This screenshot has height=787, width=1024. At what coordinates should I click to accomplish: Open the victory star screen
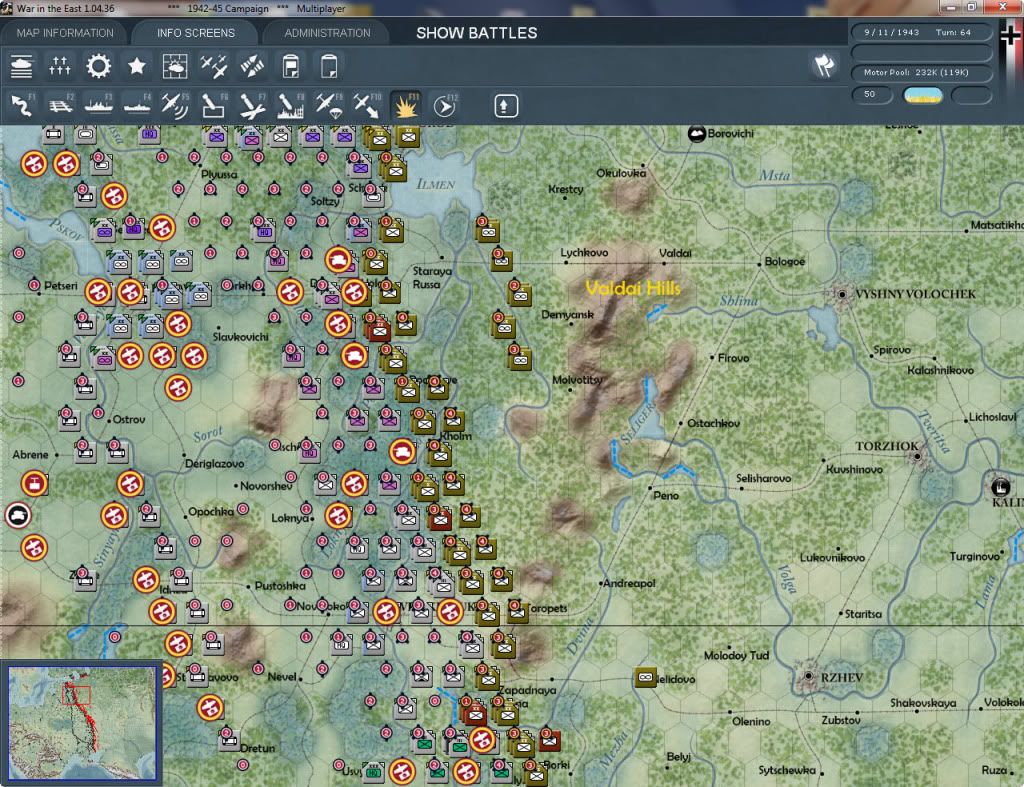[x=136, y=67]
